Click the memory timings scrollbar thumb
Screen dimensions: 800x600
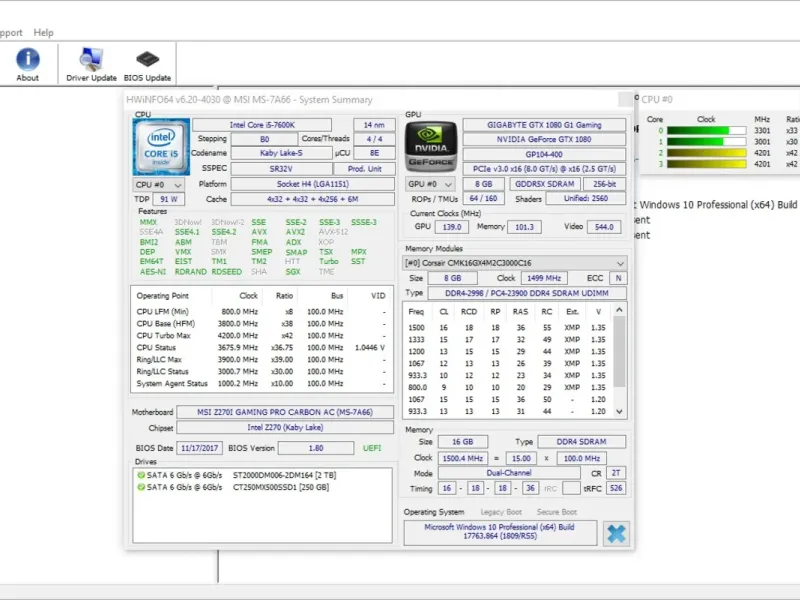click(x=619, y=352)
